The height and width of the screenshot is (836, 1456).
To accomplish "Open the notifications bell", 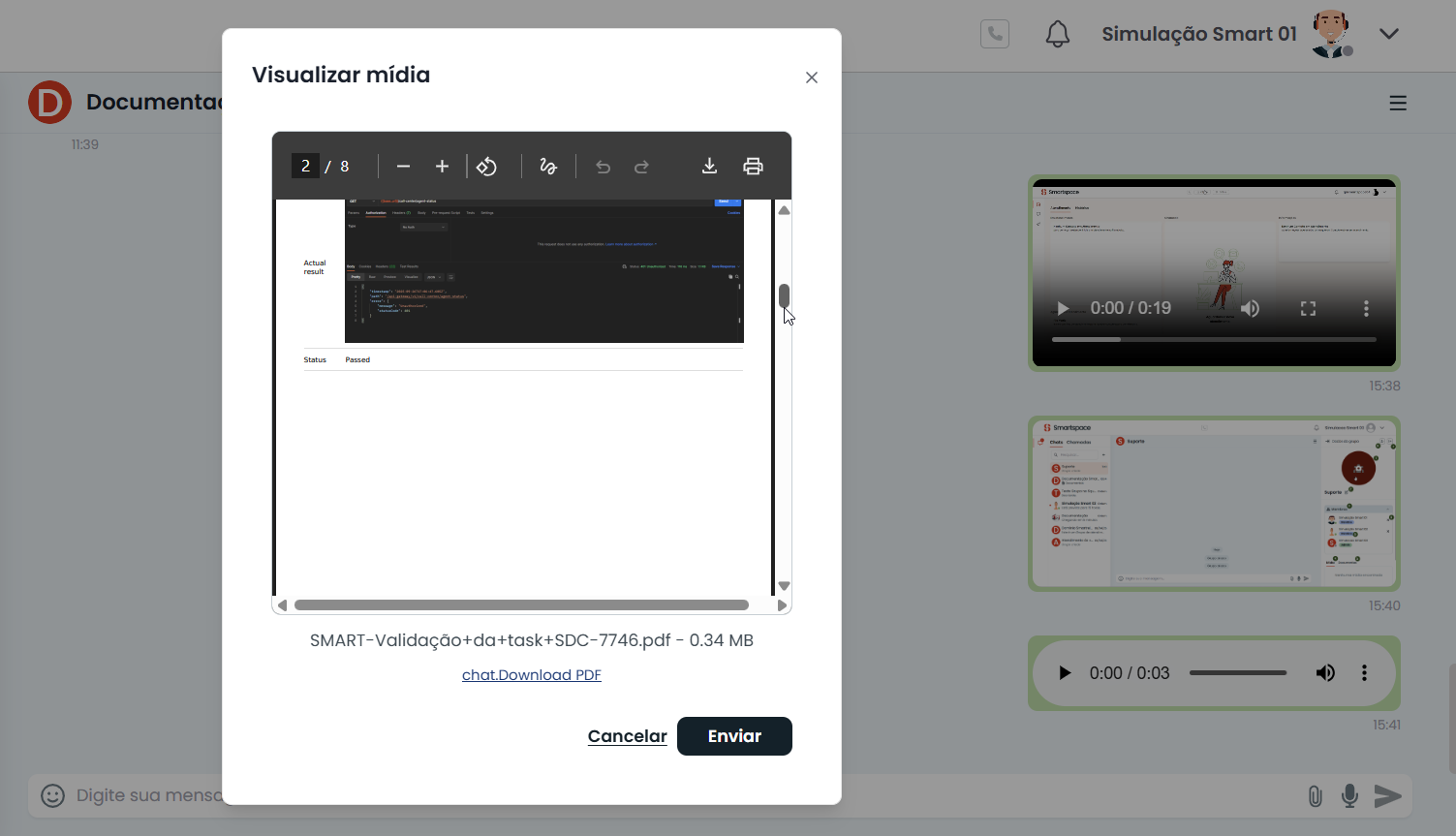I will [x=1057, y=35].
